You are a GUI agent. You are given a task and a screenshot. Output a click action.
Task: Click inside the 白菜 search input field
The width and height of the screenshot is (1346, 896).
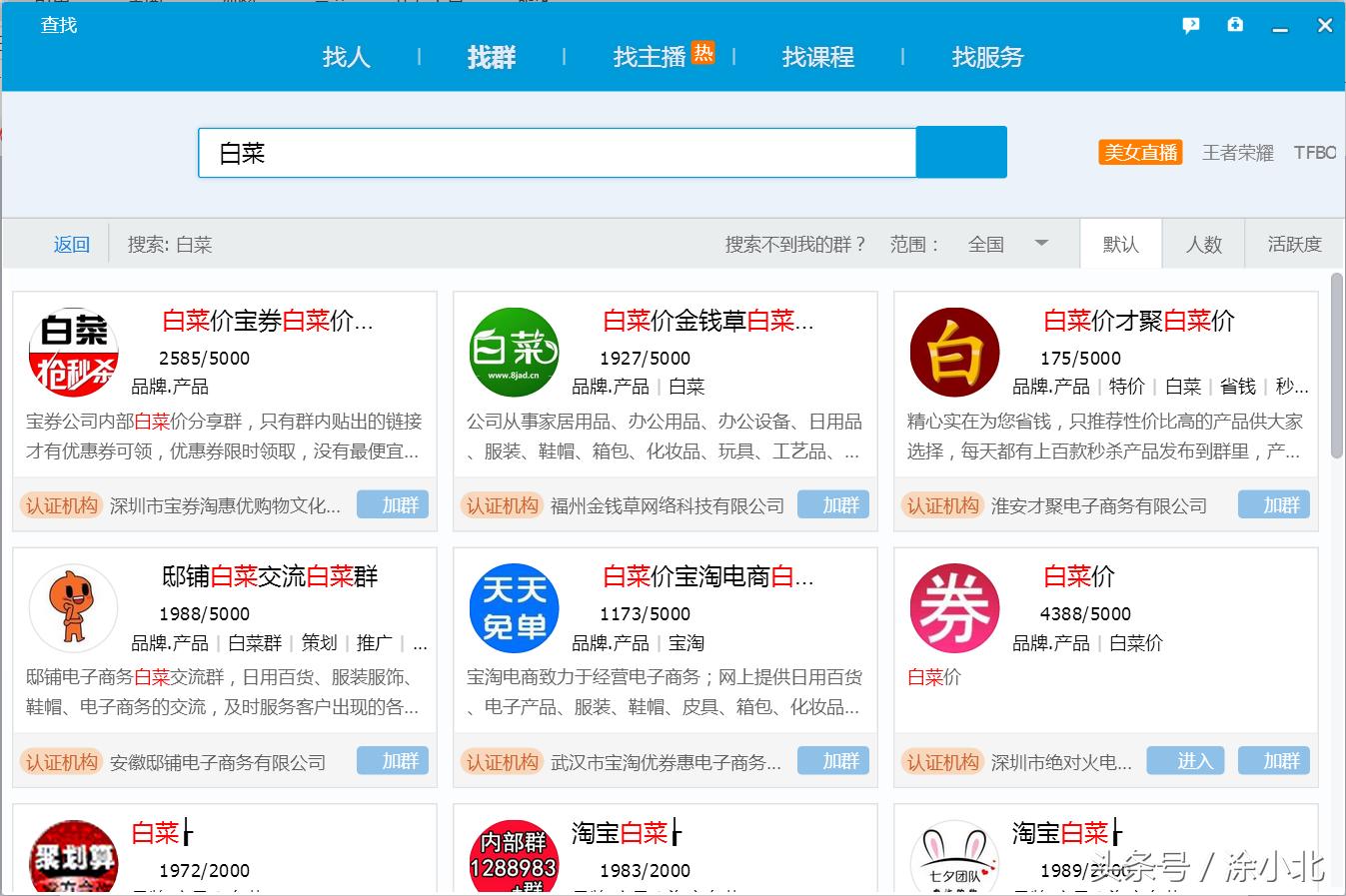pos(560,152)
